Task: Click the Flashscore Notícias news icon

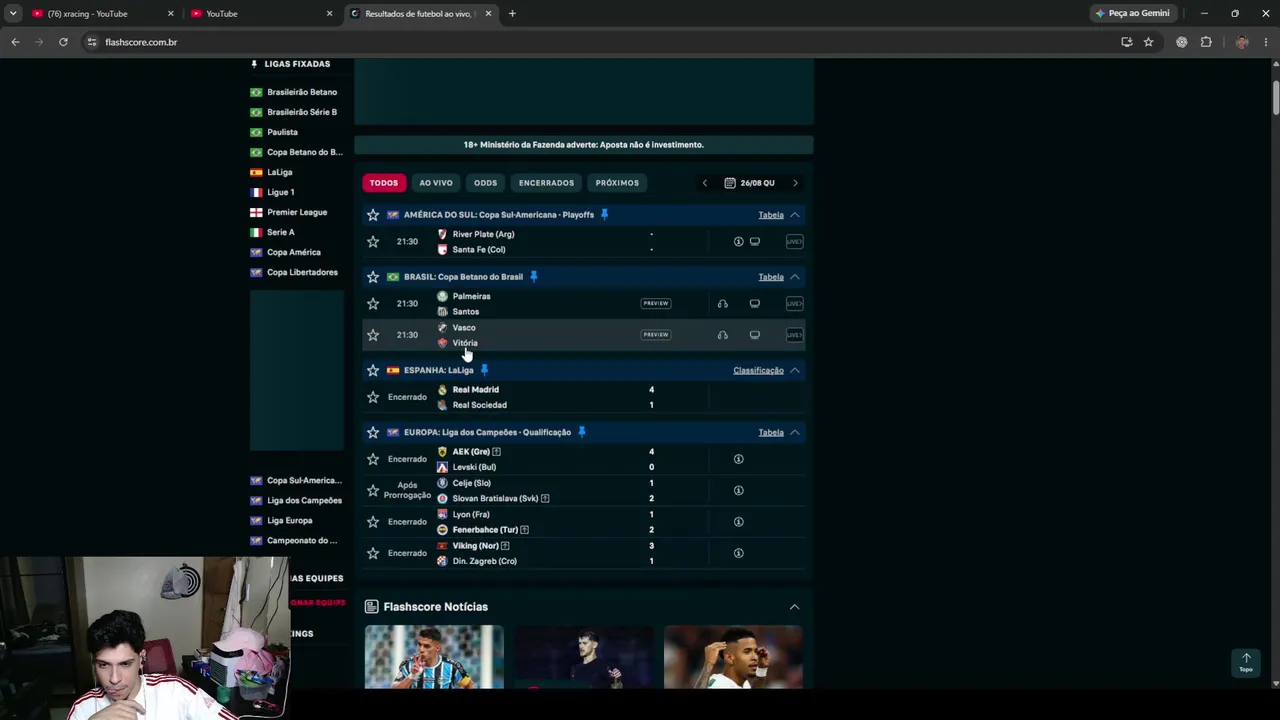Action: (x=371, y=607)
